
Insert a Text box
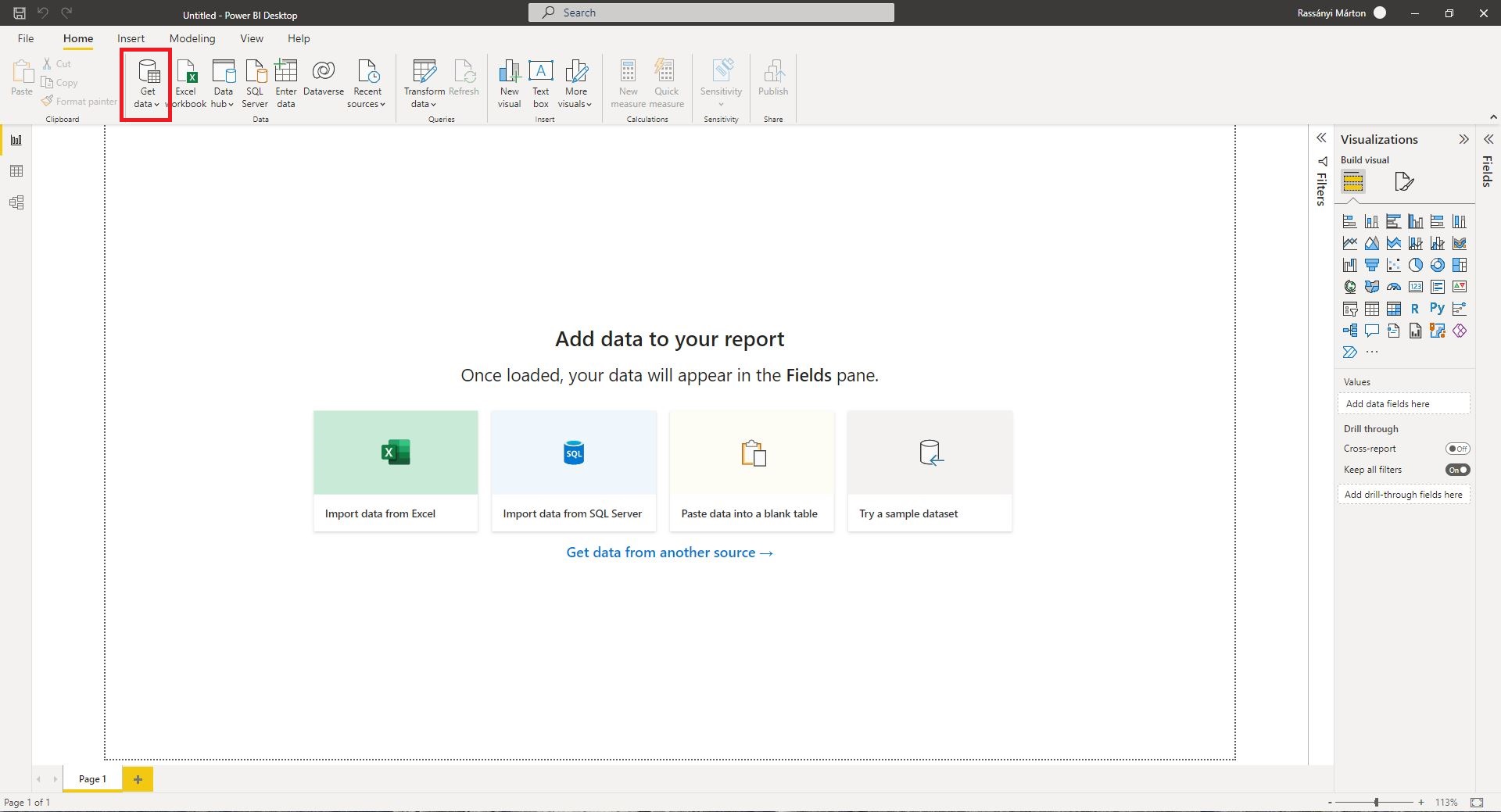coord(541,83)
